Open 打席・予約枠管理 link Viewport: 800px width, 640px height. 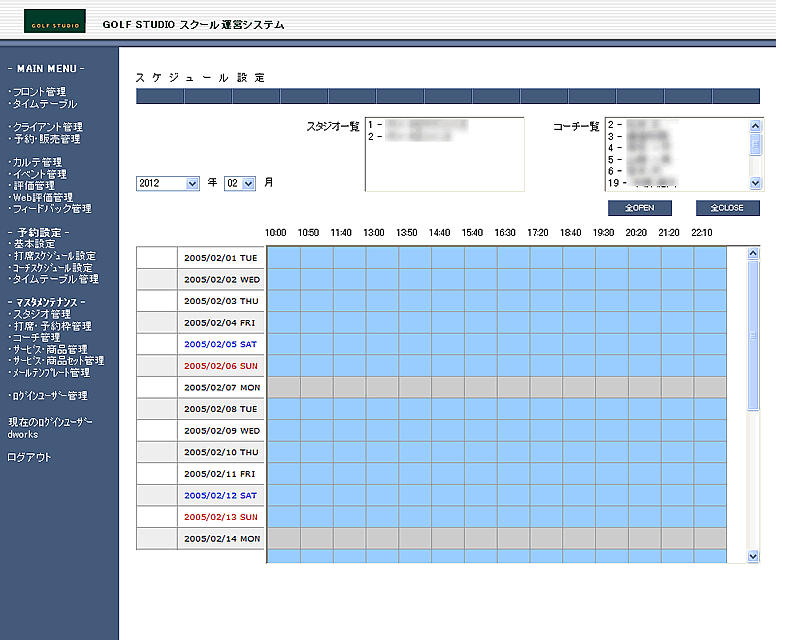click(53, 326)
